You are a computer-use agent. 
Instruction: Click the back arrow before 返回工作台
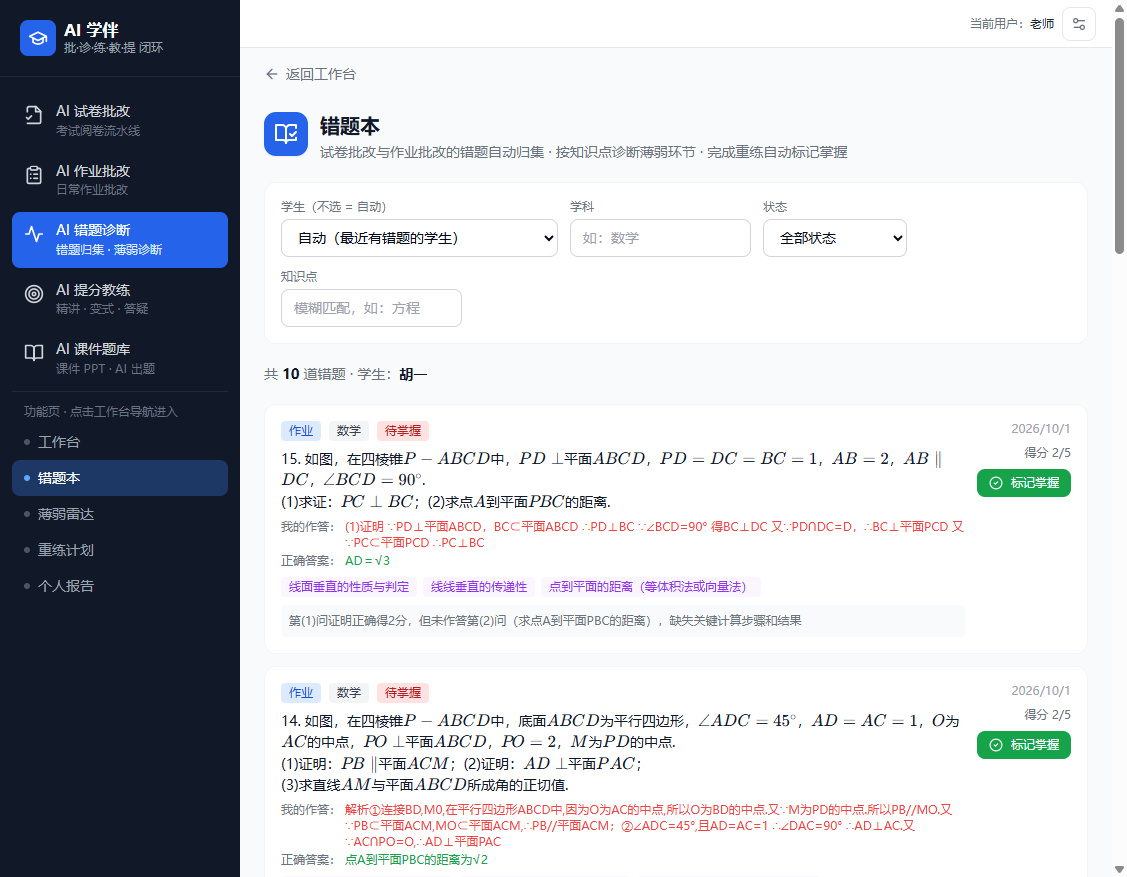click(272, 74)
